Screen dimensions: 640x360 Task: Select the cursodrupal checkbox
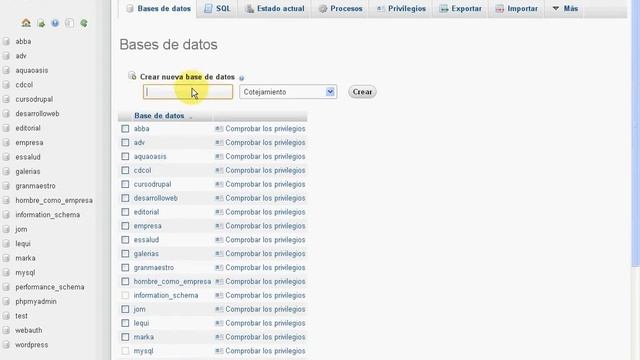click(x=125, y=184)
